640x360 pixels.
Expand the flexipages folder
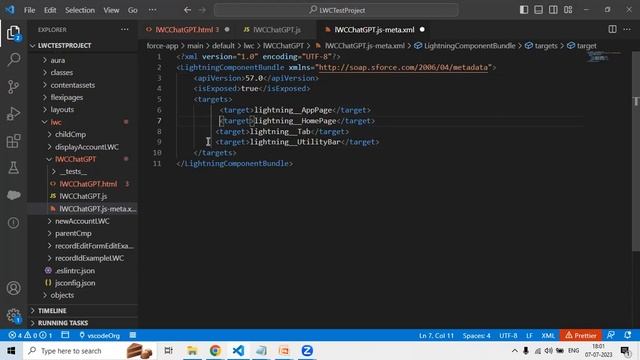[x=67, y=97]
